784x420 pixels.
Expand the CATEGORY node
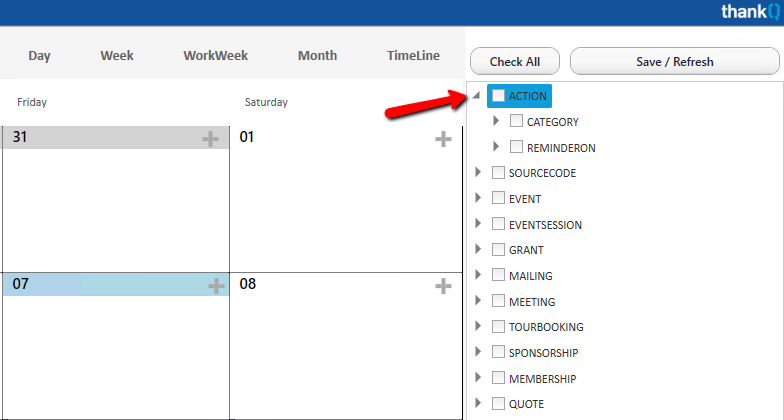496,120
